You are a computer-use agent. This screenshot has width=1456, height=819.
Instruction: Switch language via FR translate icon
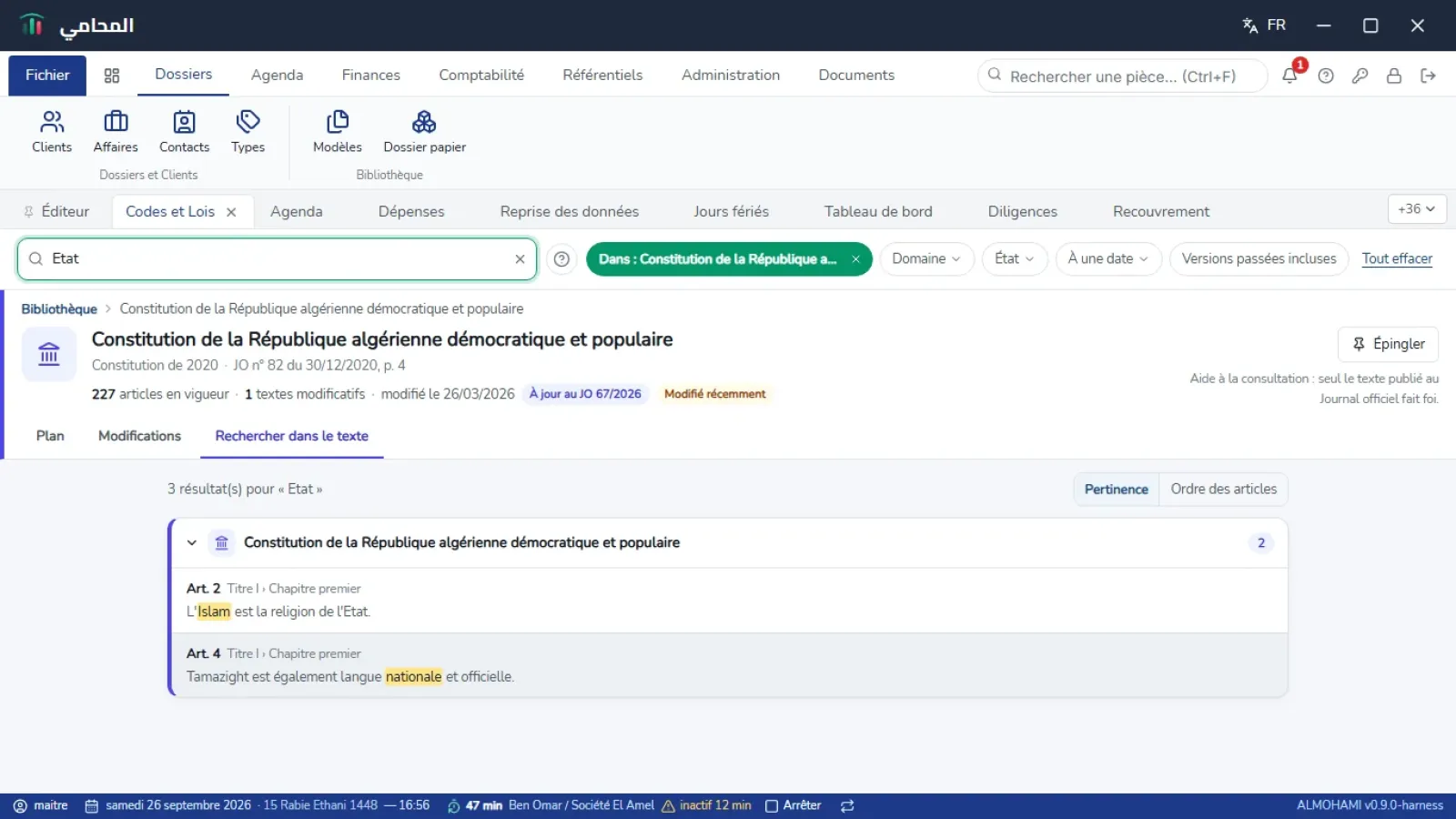1264,25
